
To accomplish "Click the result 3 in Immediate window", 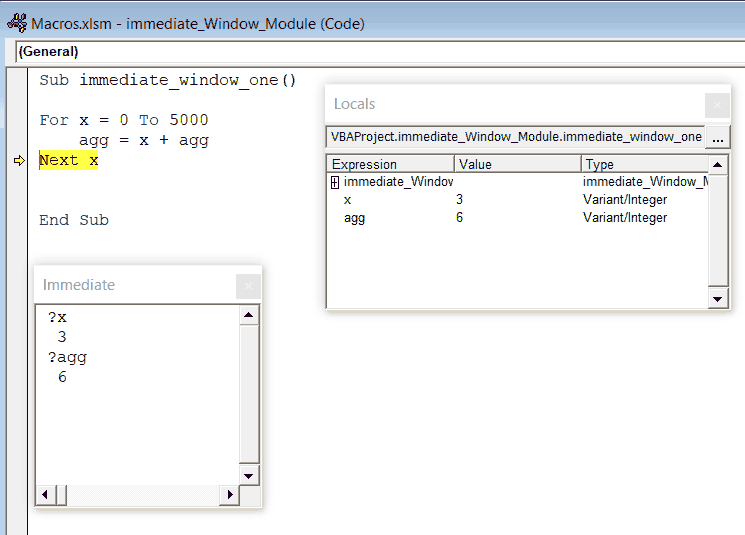I will tap(62, 337).
